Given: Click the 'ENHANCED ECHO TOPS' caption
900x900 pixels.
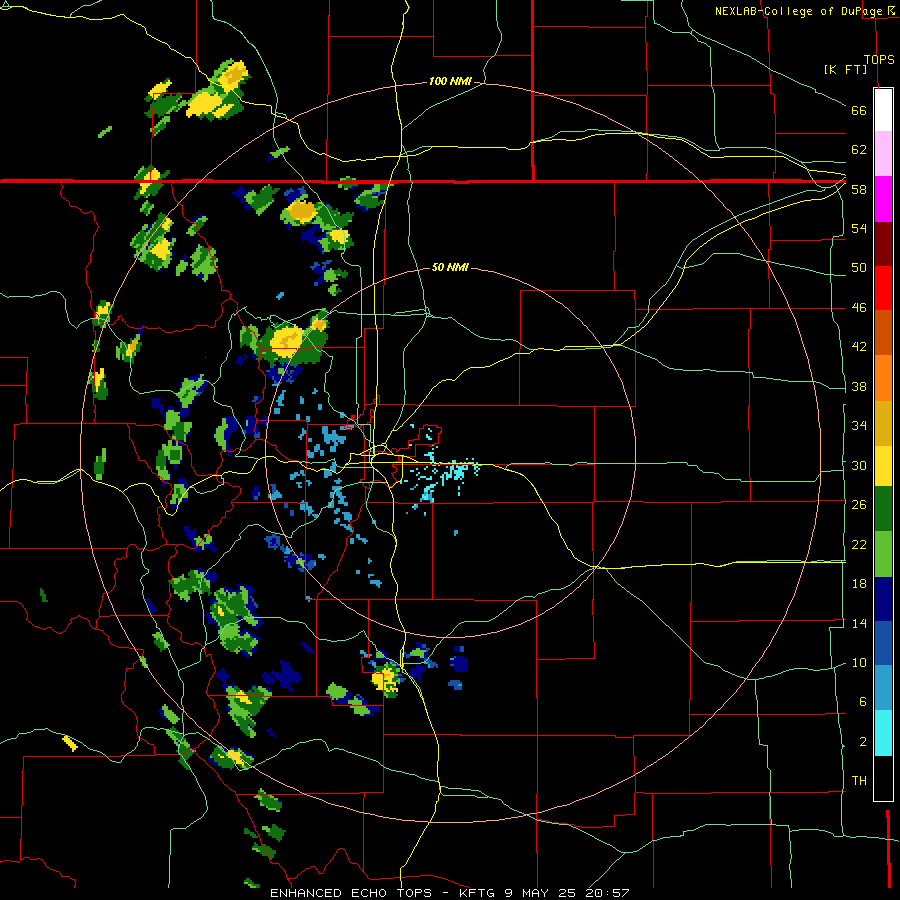Looking at the screenshot, I should (351, 893).
